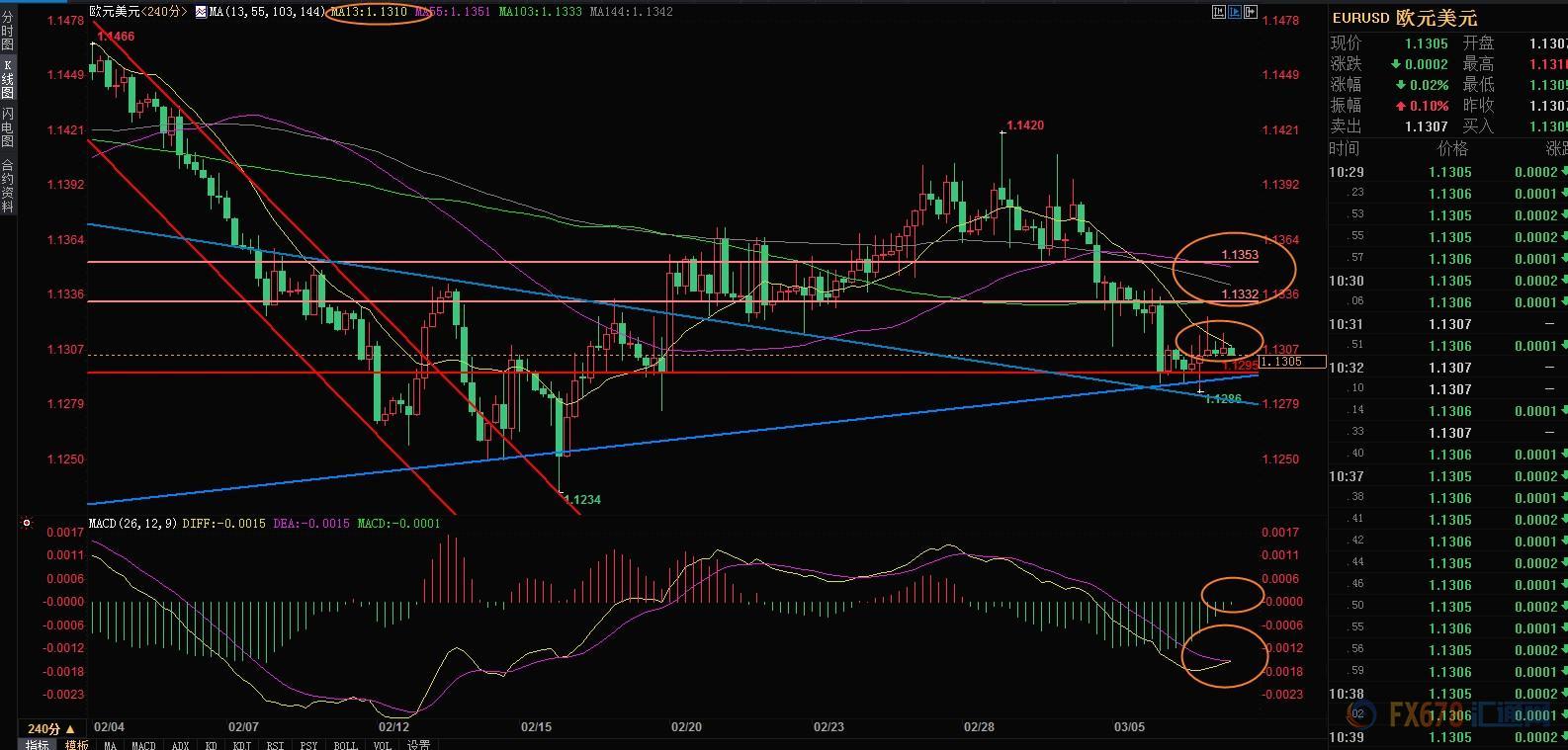Toggle the KDJ indicator

pos(243,744)
